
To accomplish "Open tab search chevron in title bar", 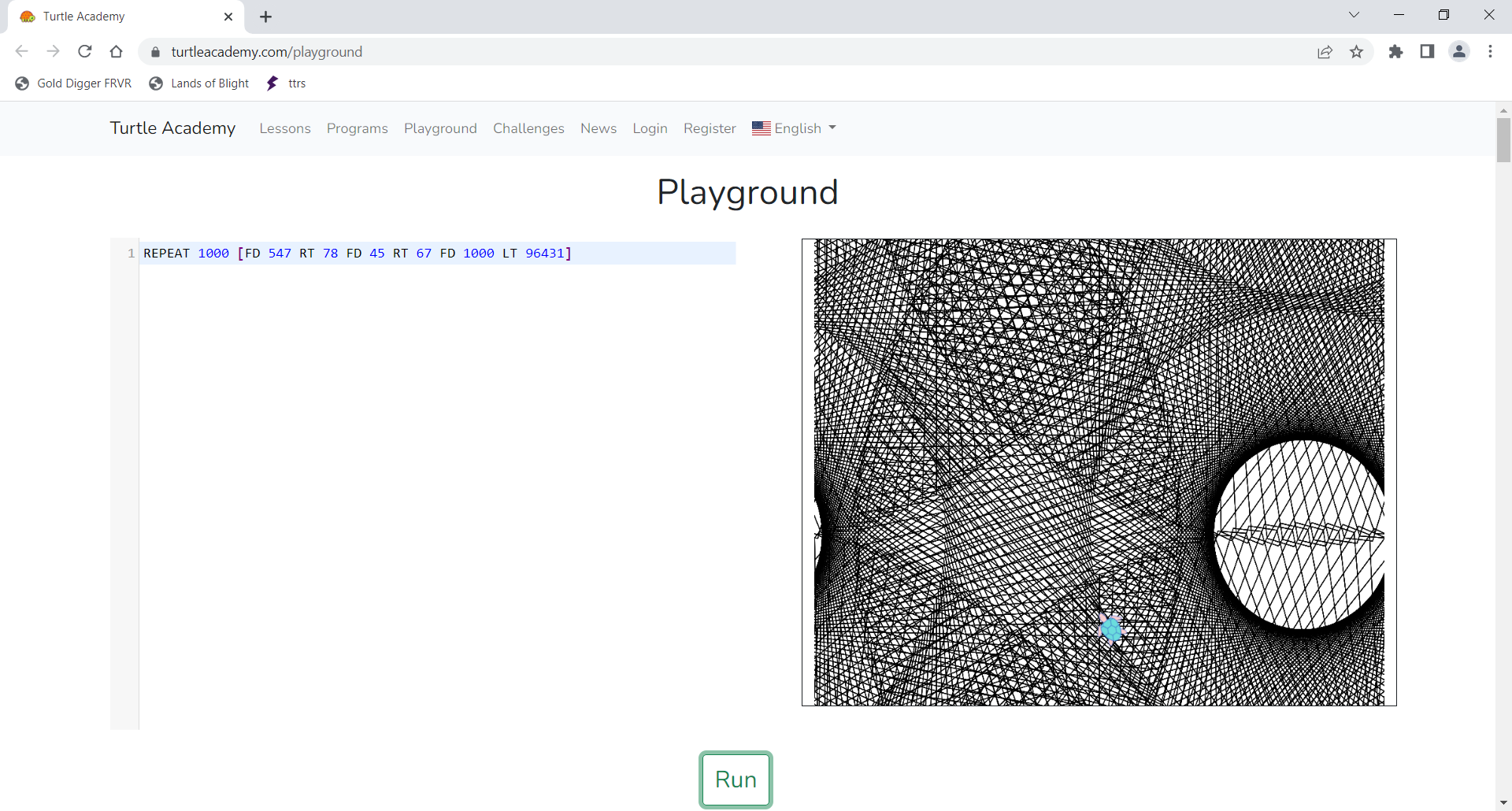I will pos(1354,15).
